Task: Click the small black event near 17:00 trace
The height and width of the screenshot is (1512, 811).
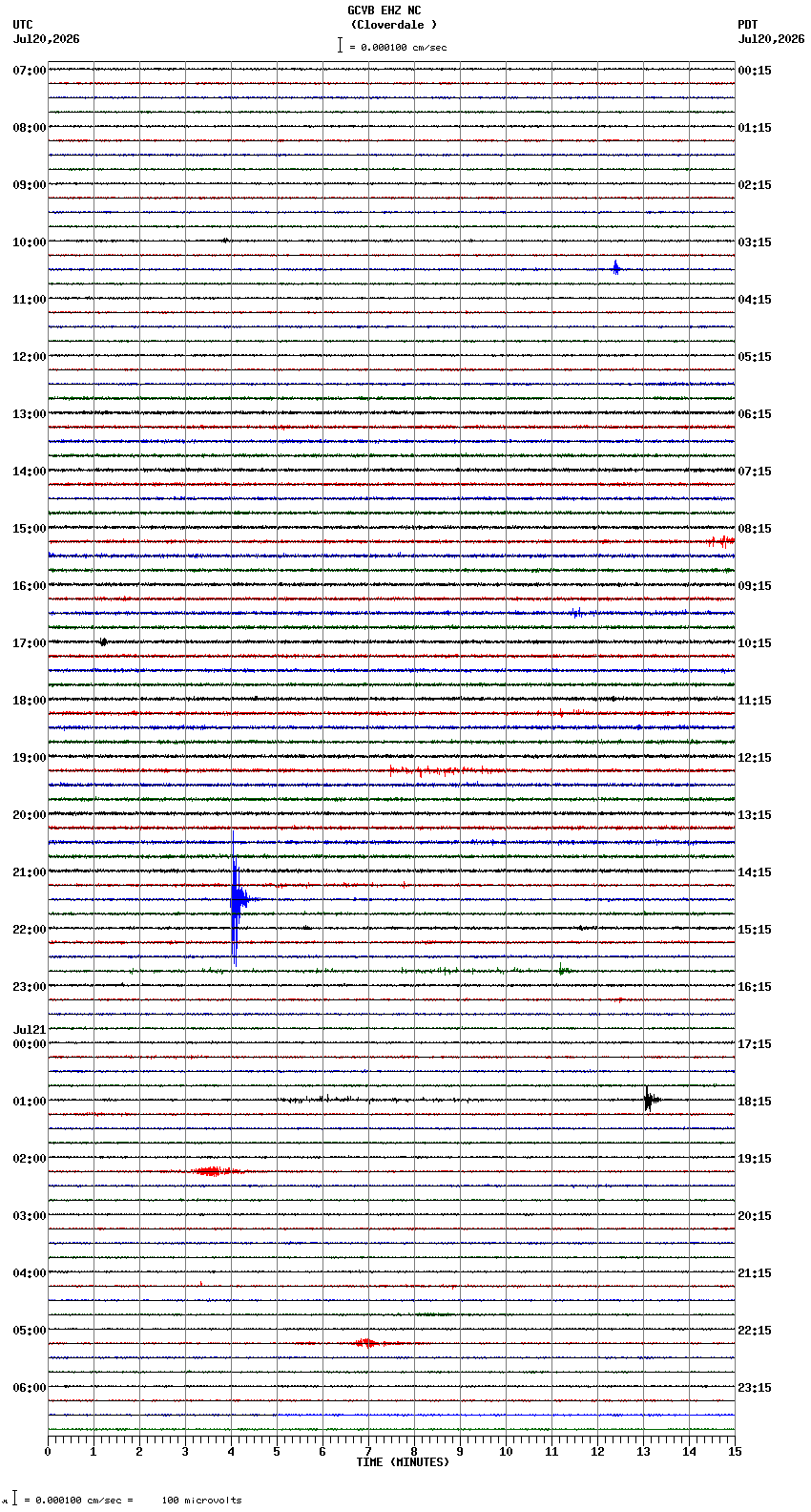Action: click(103, 641)
